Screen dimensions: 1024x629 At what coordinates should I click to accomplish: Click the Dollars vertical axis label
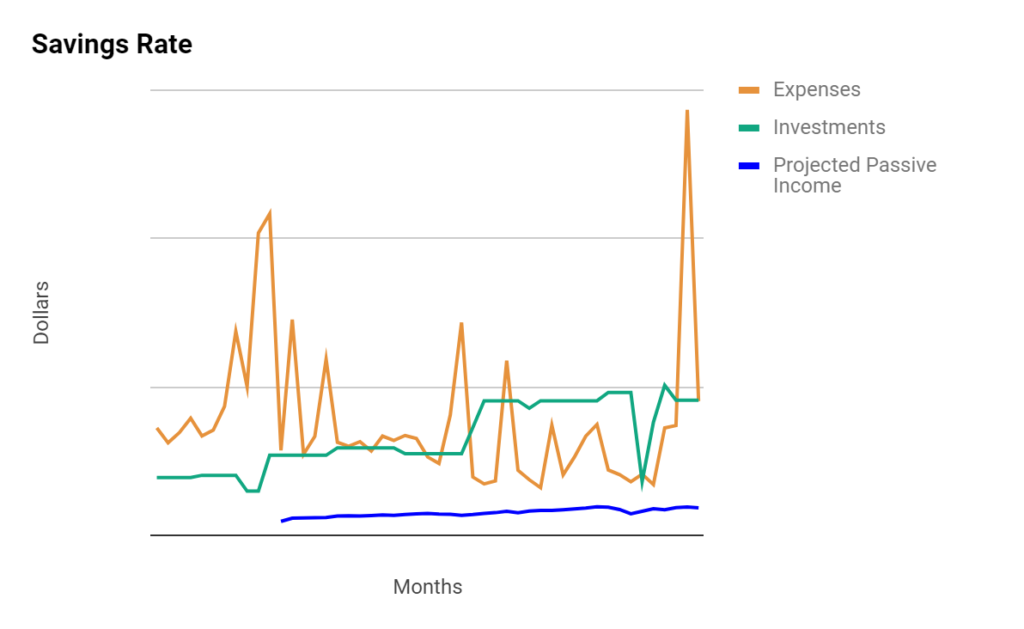point(41,313)
